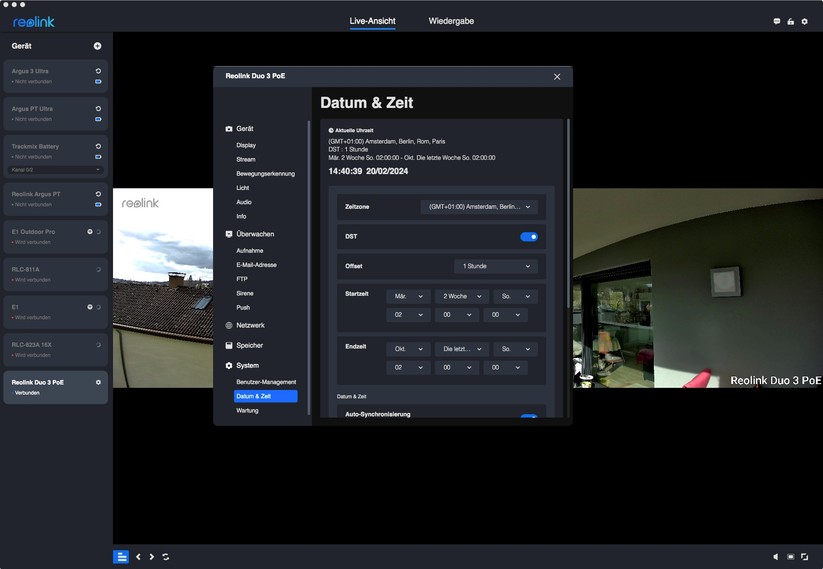Click the lock icon in top bar

click(791, 21)
